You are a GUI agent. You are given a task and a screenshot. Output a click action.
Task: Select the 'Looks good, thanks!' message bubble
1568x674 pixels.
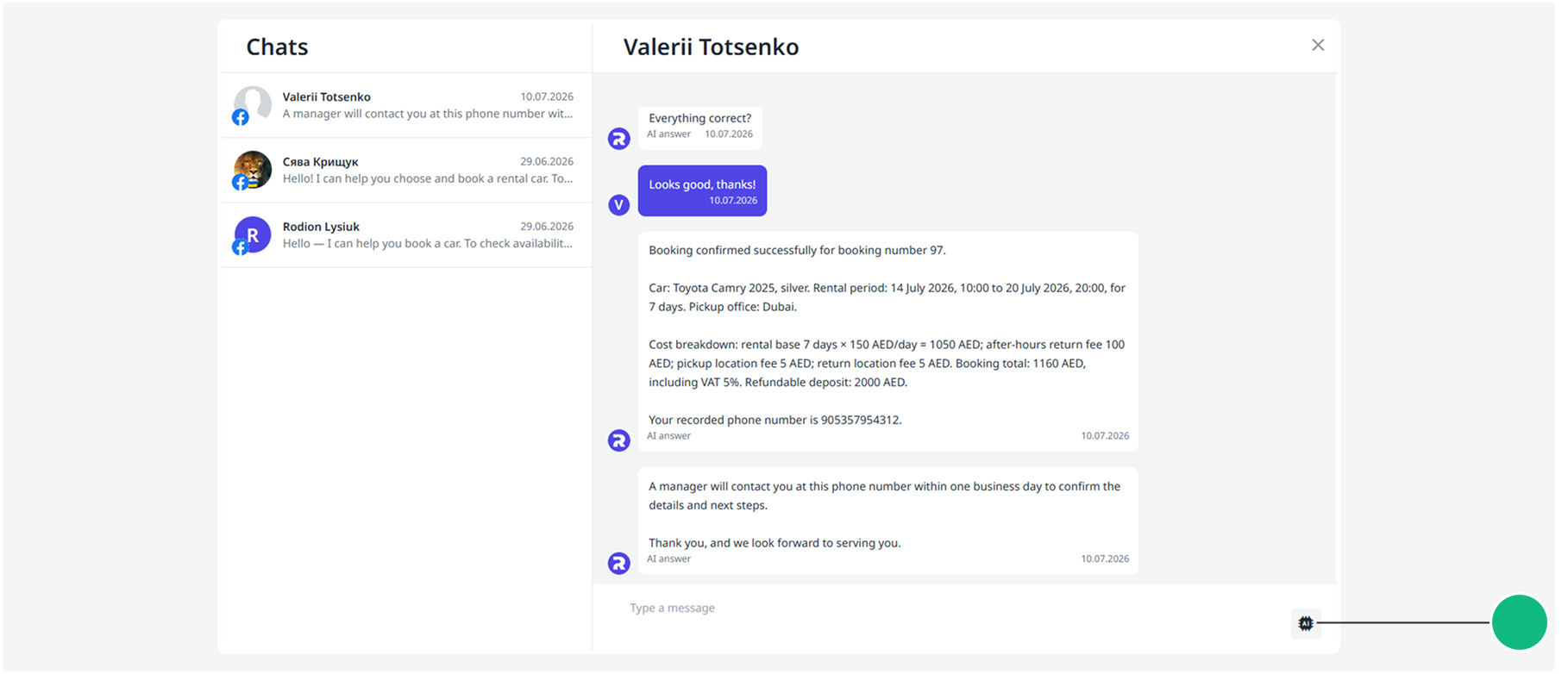point(702,190)
